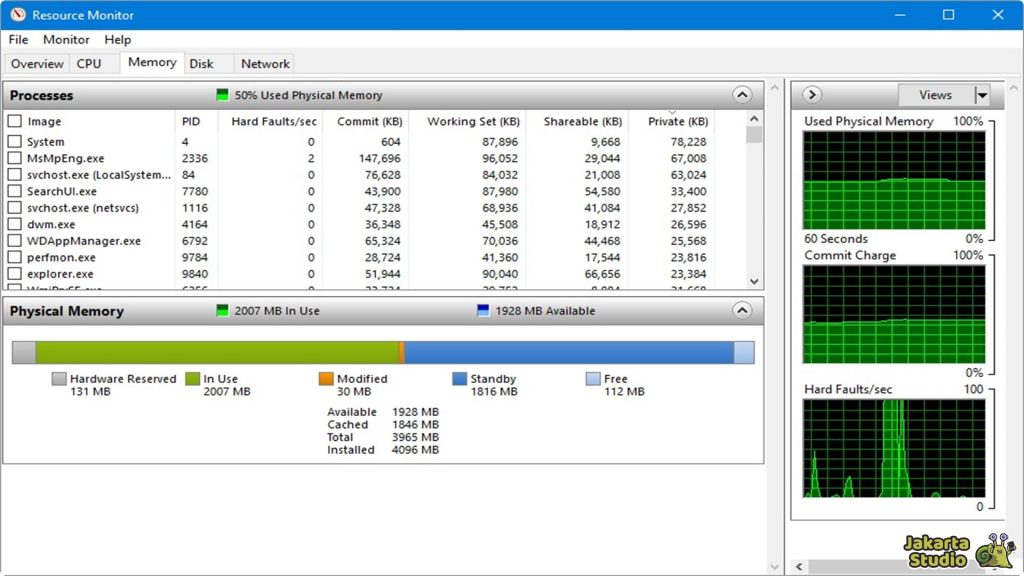Image resolution: width=1024 pixels, height=576 pixels.
Task: Check the SearchUI.exe checkbox
Action: [x=15, y=190]
